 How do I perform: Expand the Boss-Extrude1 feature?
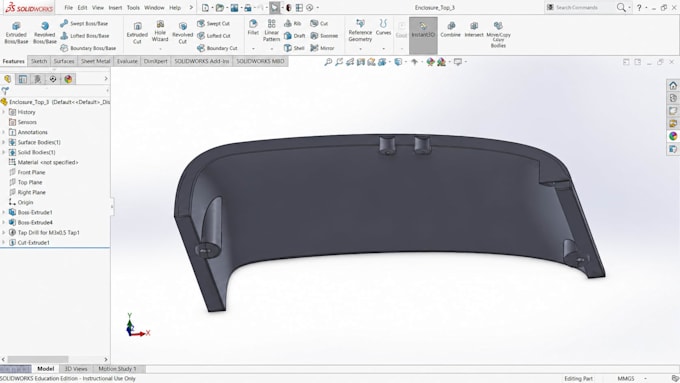click(4, 212)
